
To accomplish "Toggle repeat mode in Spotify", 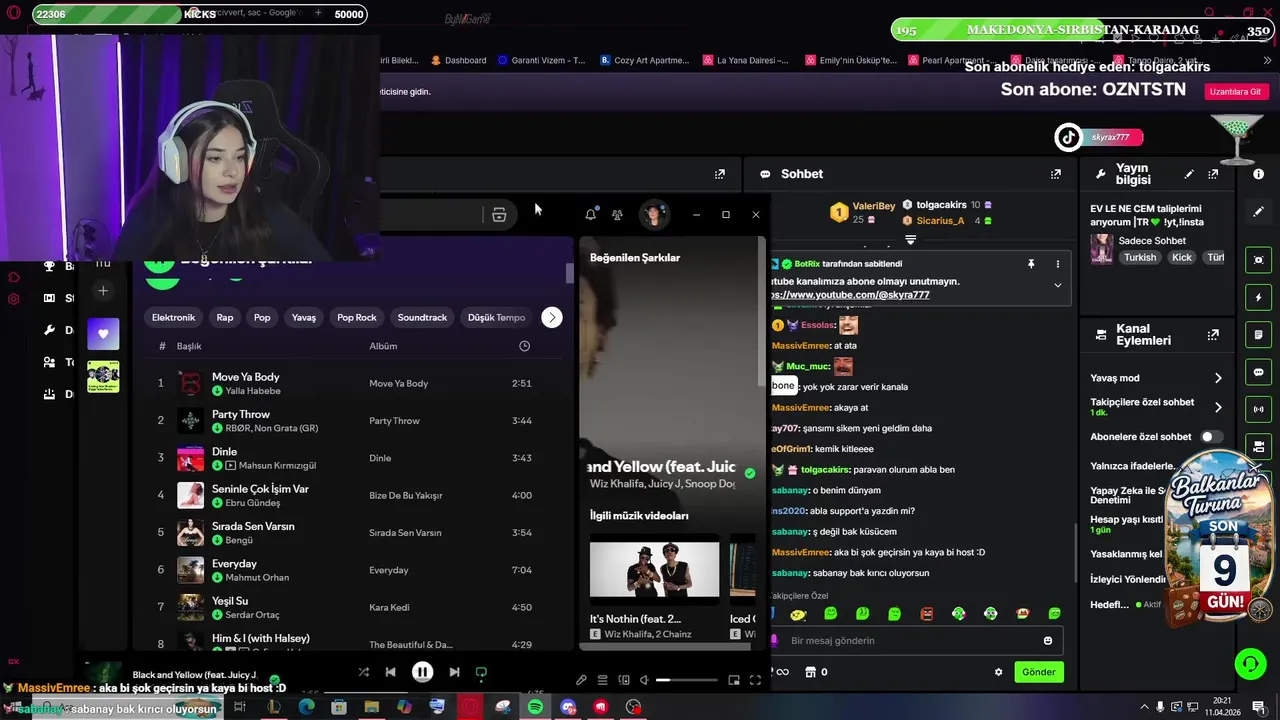I will point(481,673).
